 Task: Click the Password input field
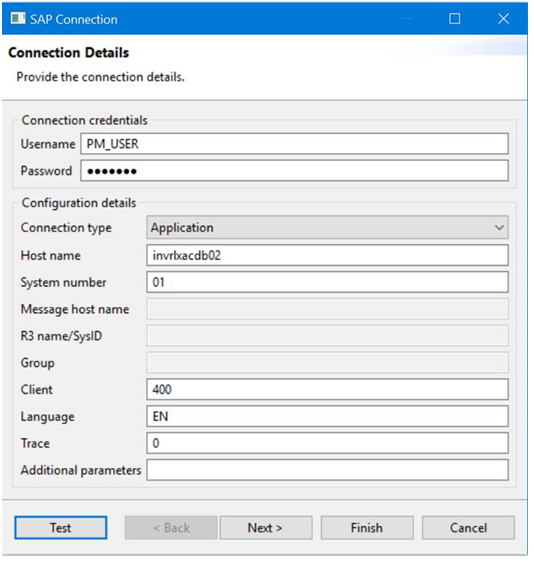(x=294, y=171)
